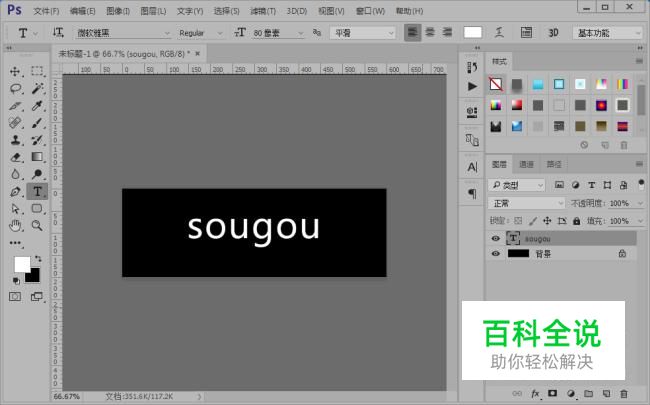Open the layer filter type dropdown
The height and width of the screenshot is (405, 650).
point(517,185)
